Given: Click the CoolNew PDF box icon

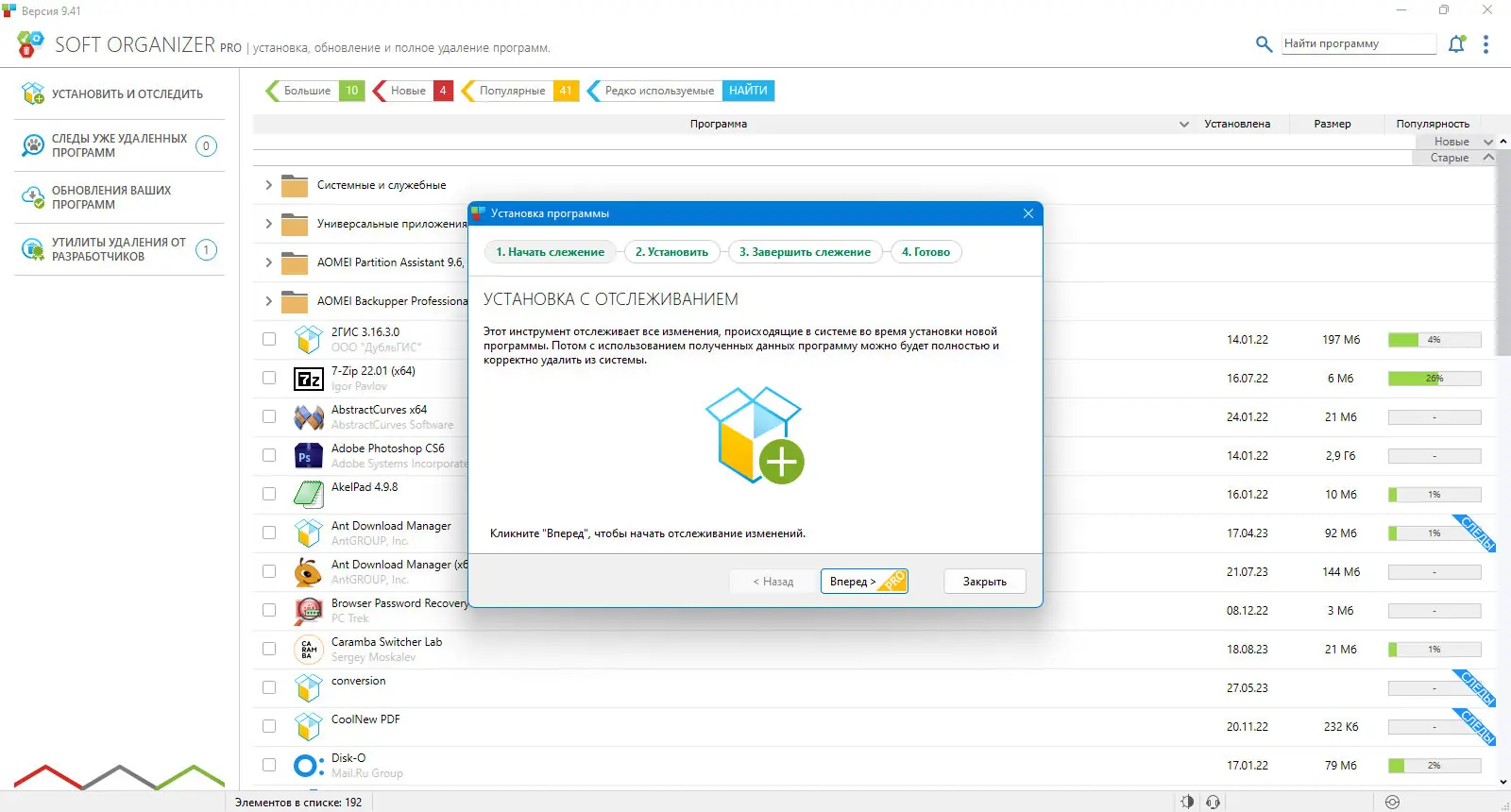Looking at the screenshot, I should (309, 727).
